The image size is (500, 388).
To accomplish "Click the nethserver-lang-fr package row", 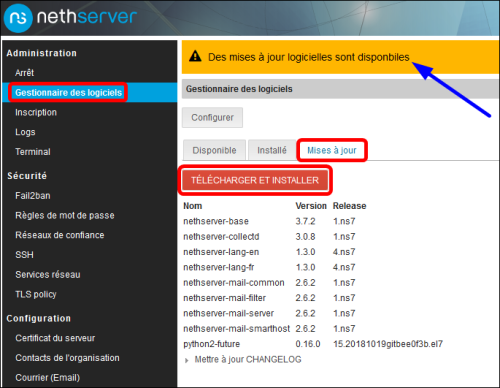I will (x=269, y=267).
